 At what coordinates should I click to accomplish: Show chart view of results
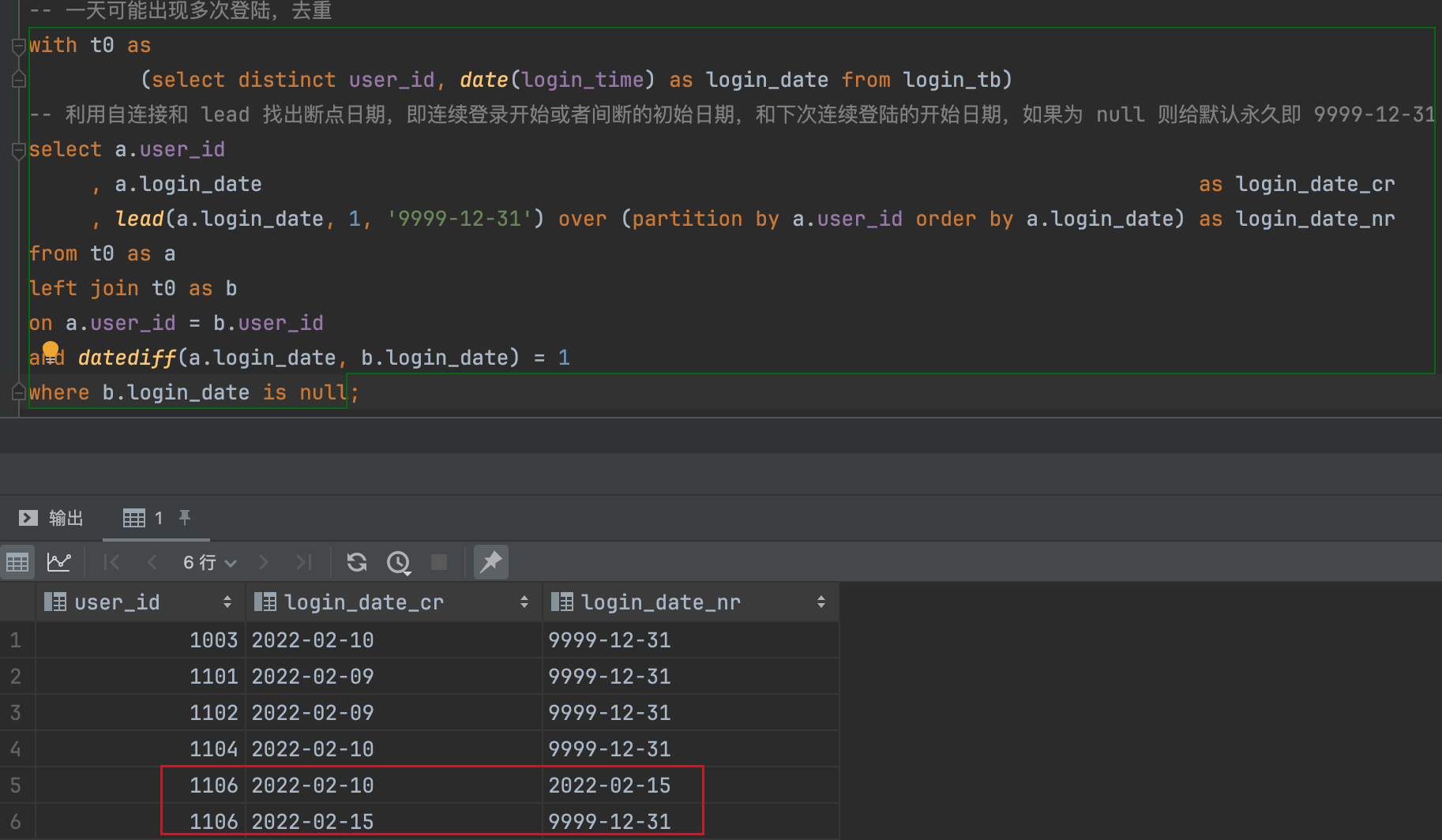coord(59,562)
